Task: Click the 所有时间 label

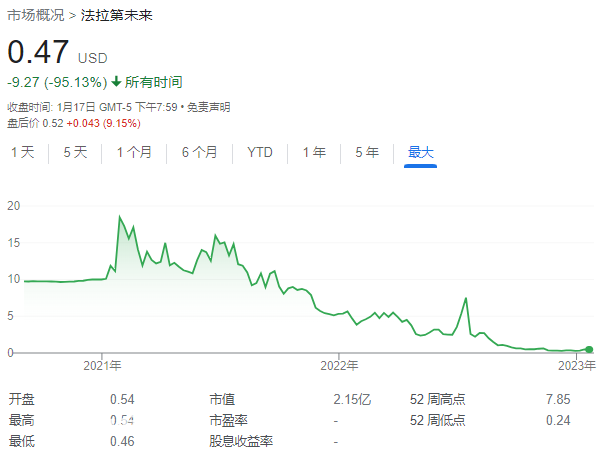Action: pos(154,82)
